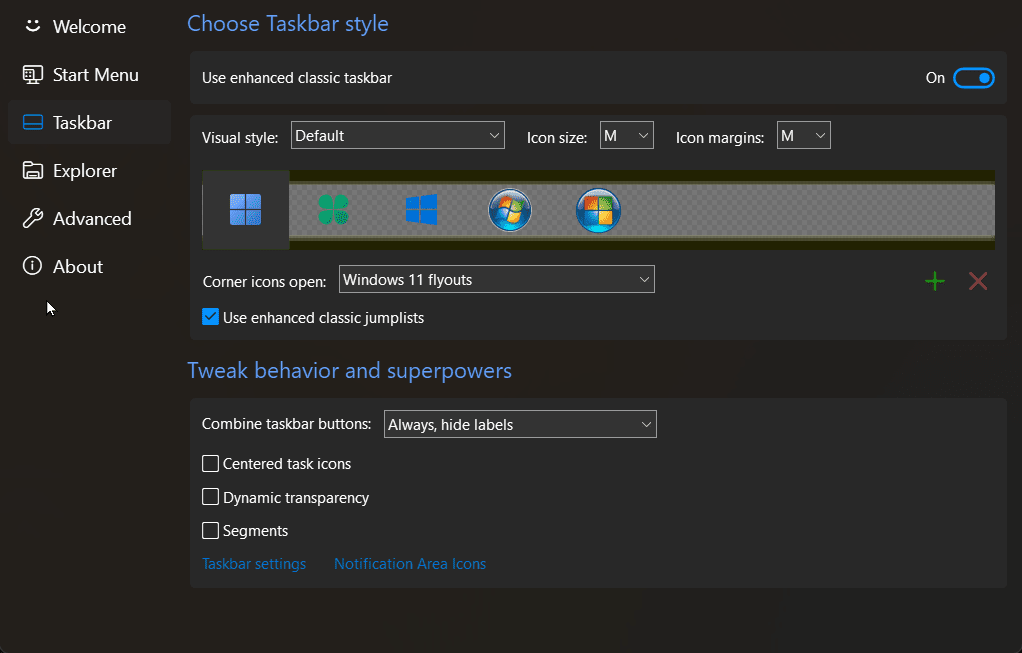
Task: Switch to the Advanced section
Action: point(92,218)
